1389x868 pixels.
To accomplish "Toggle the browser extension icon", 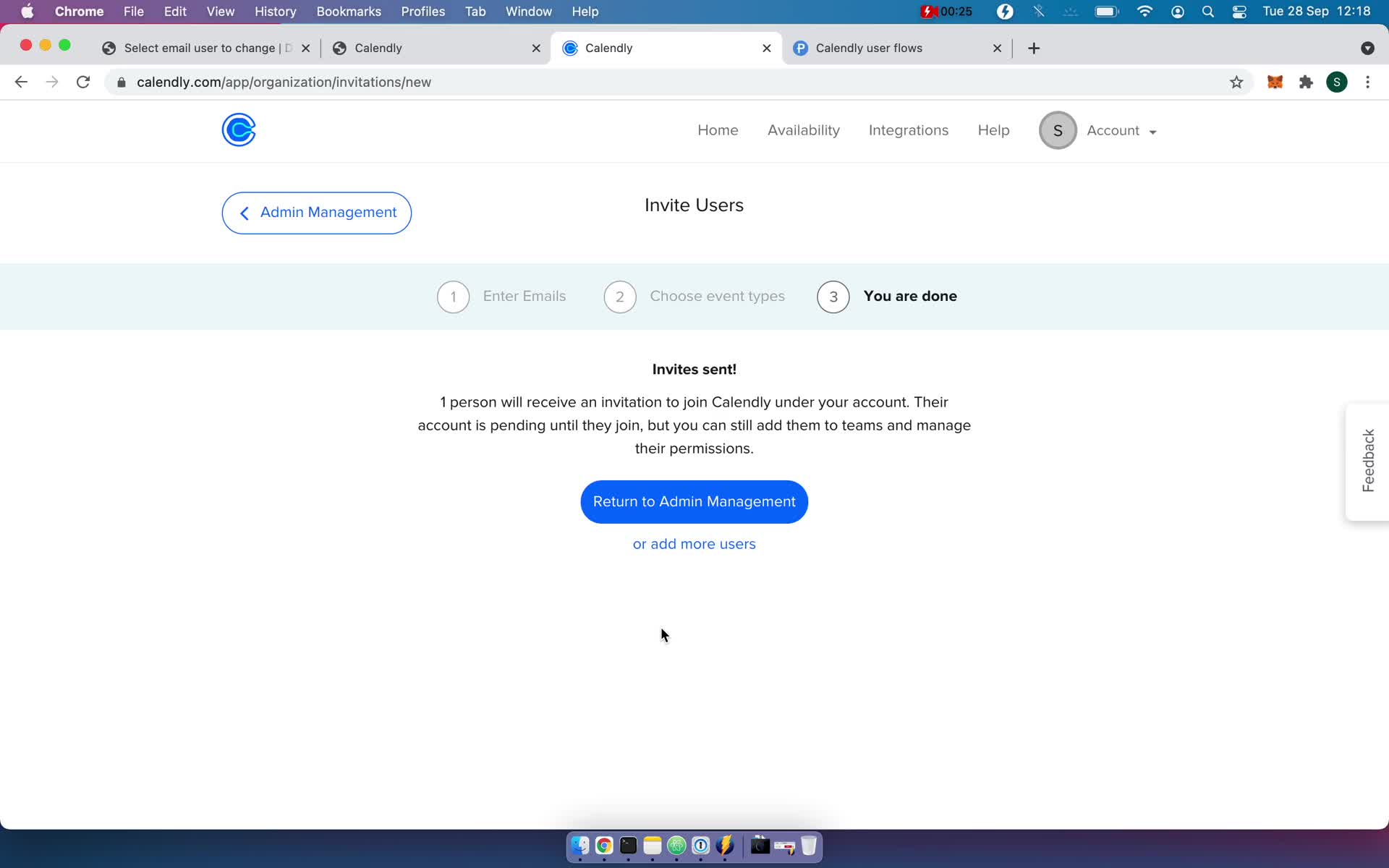I will pos(1307,82).
